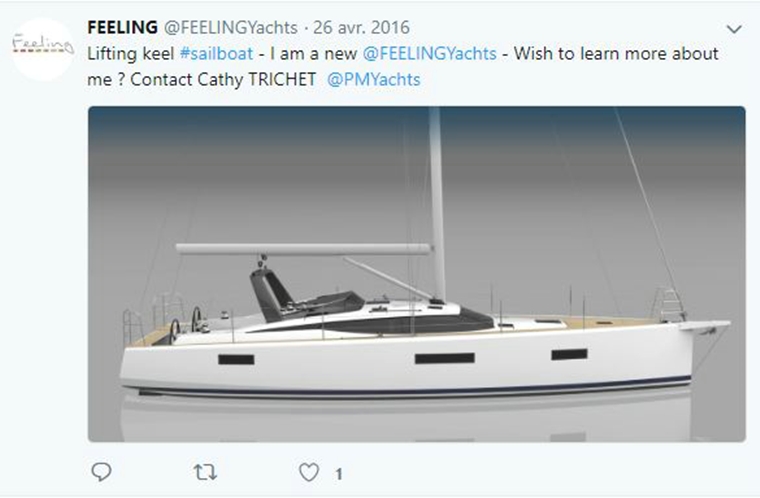Open the sailboat render image
Viewport: 760px width, 498px height.
[417, 274]
